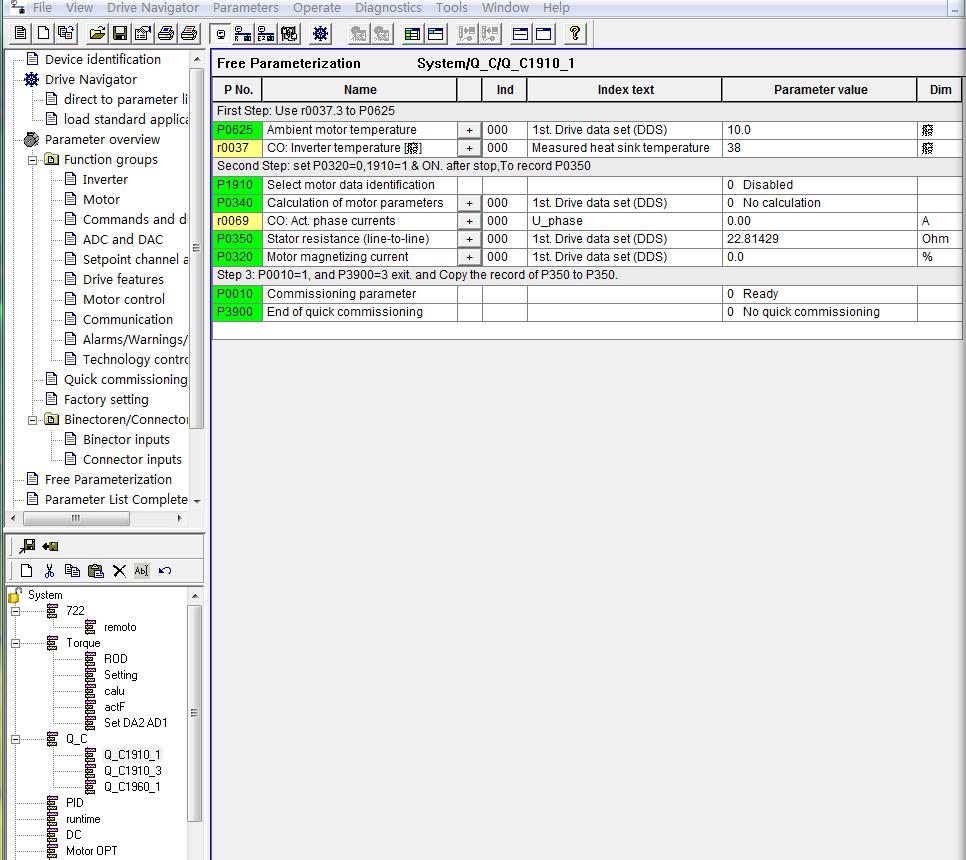Open the Diagnostics menu
966x860 pixels.
coord(388,7)
